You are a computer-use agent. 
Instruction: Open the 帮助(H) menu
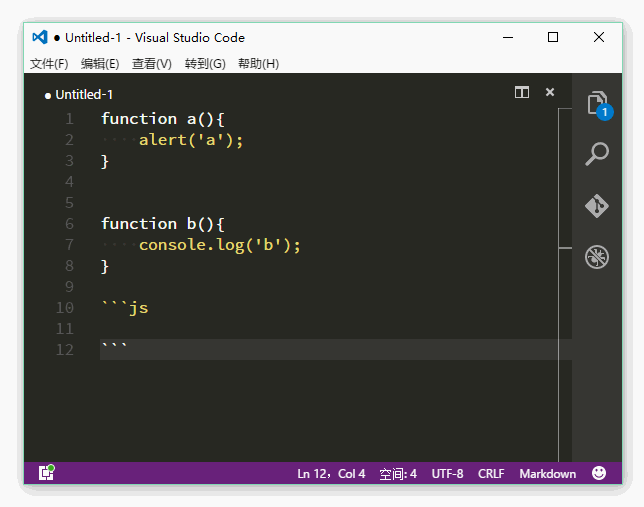coord(258,64)
